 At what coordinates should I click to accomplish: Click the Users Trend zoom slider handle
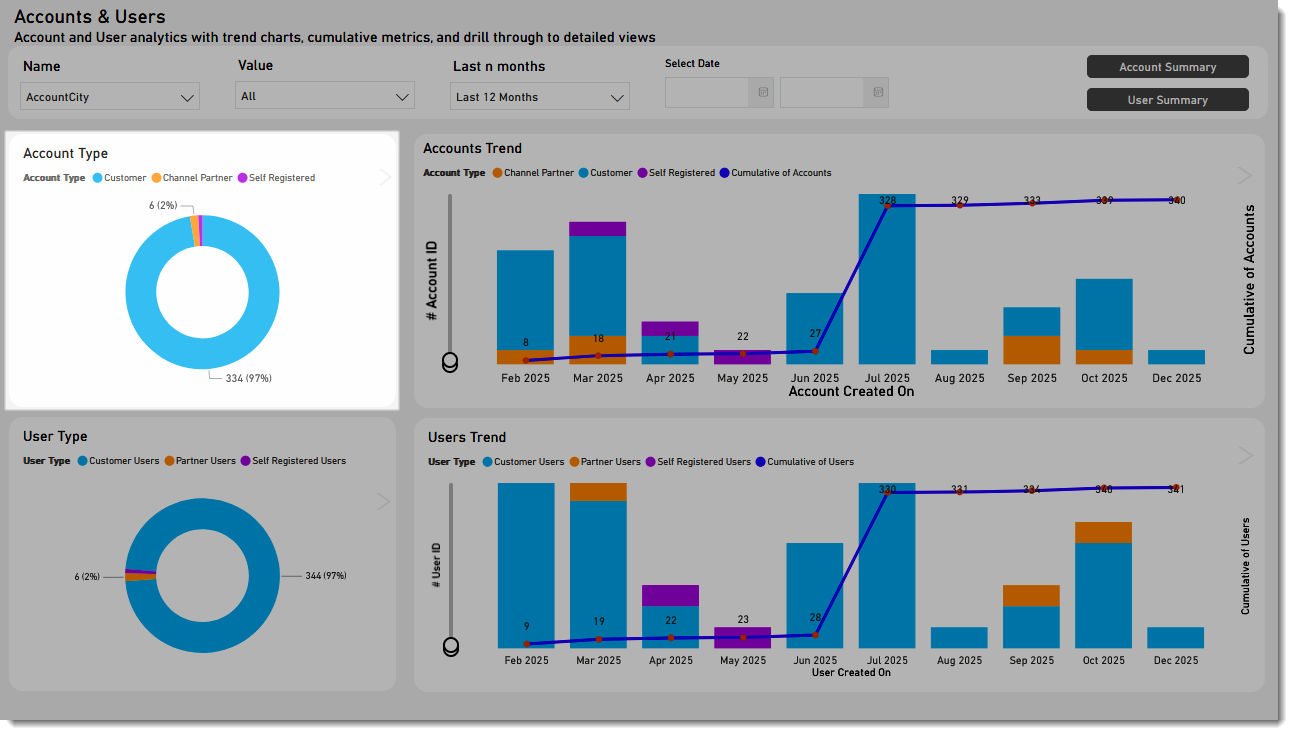[x=450, y=647]
